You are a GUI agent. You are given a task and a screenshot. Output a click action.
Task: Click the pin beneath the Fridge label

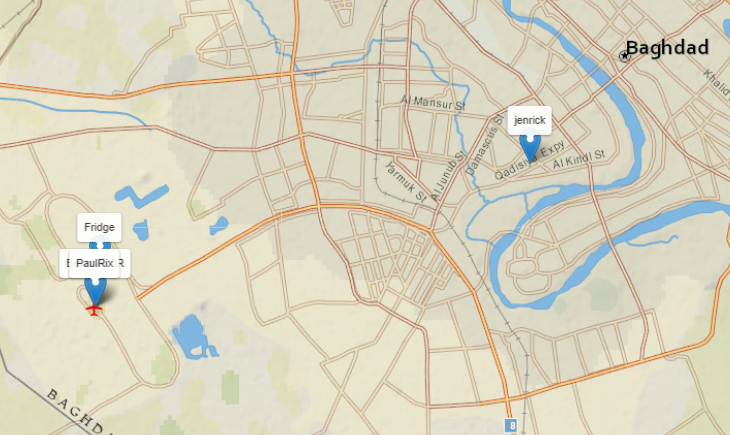point(100,245)
